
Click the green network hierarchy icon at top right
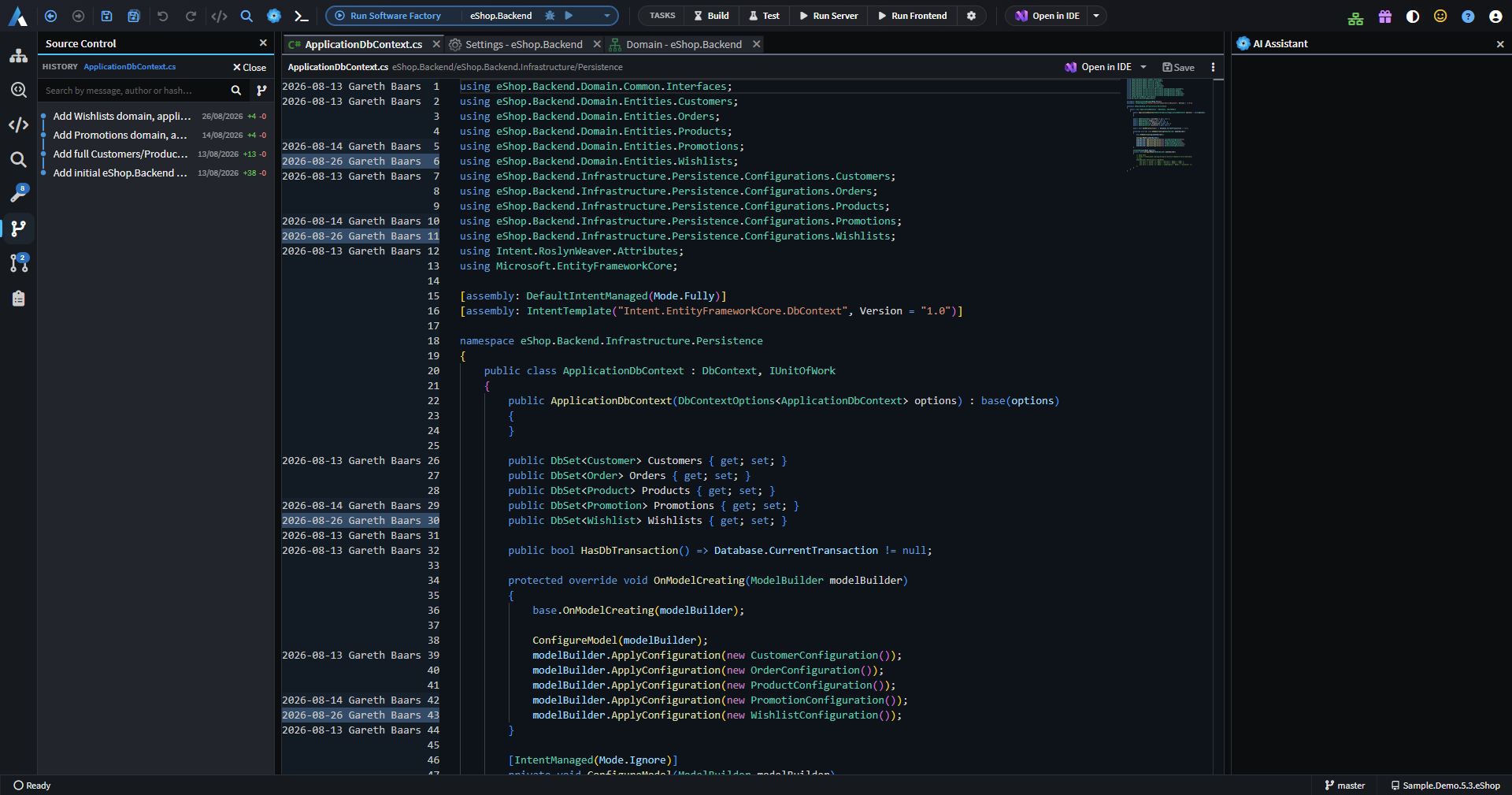coord(1355,17)
